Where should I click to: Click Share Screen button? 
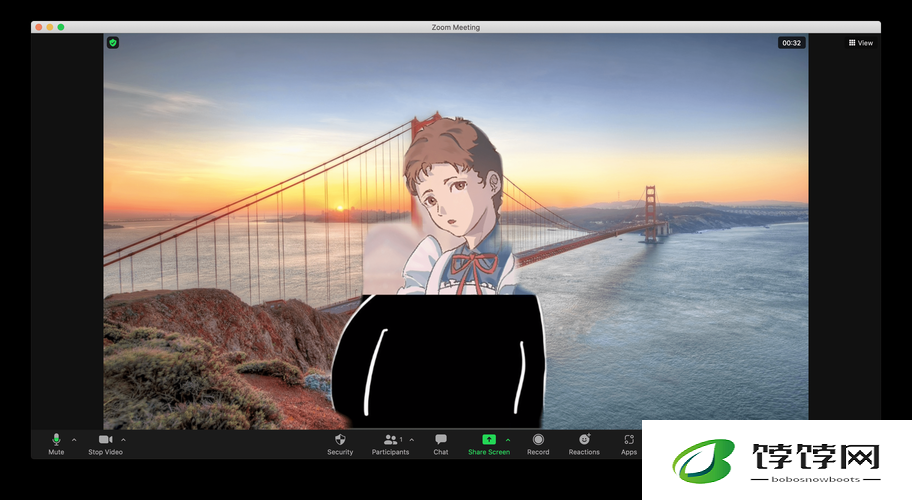[x=489, y=444]
